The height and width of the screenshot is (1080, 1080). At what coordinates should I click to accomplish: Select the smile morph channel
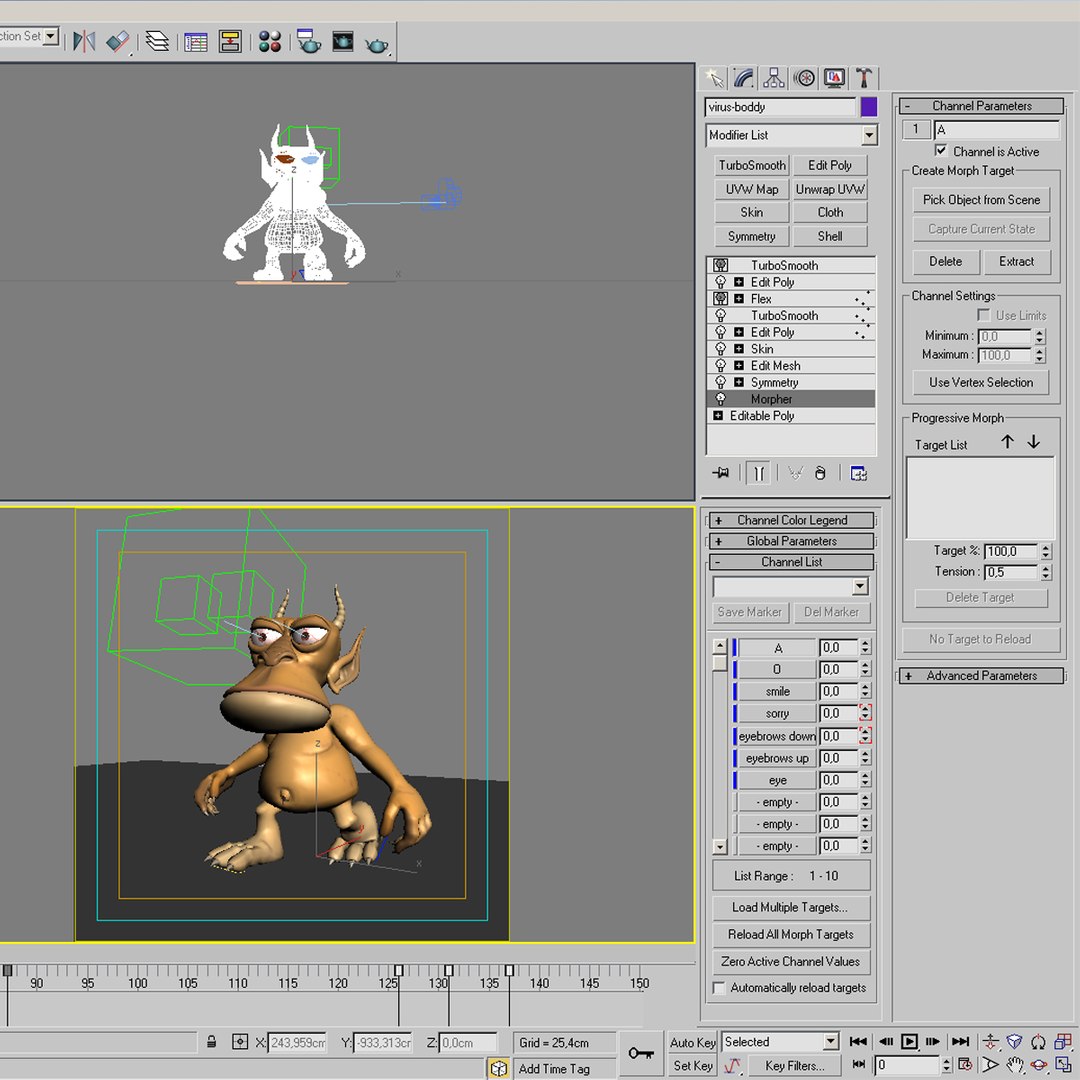[x=777, y=692]
